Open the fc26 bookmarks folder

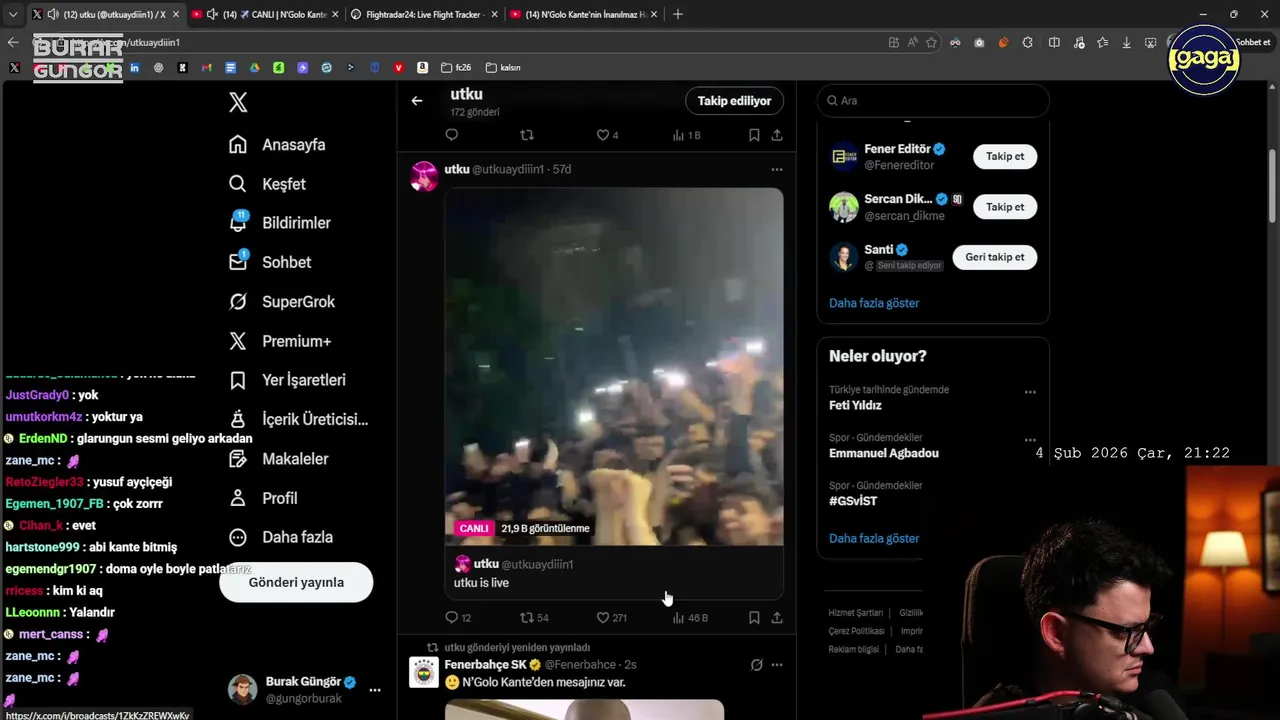(x=455, y=68)
